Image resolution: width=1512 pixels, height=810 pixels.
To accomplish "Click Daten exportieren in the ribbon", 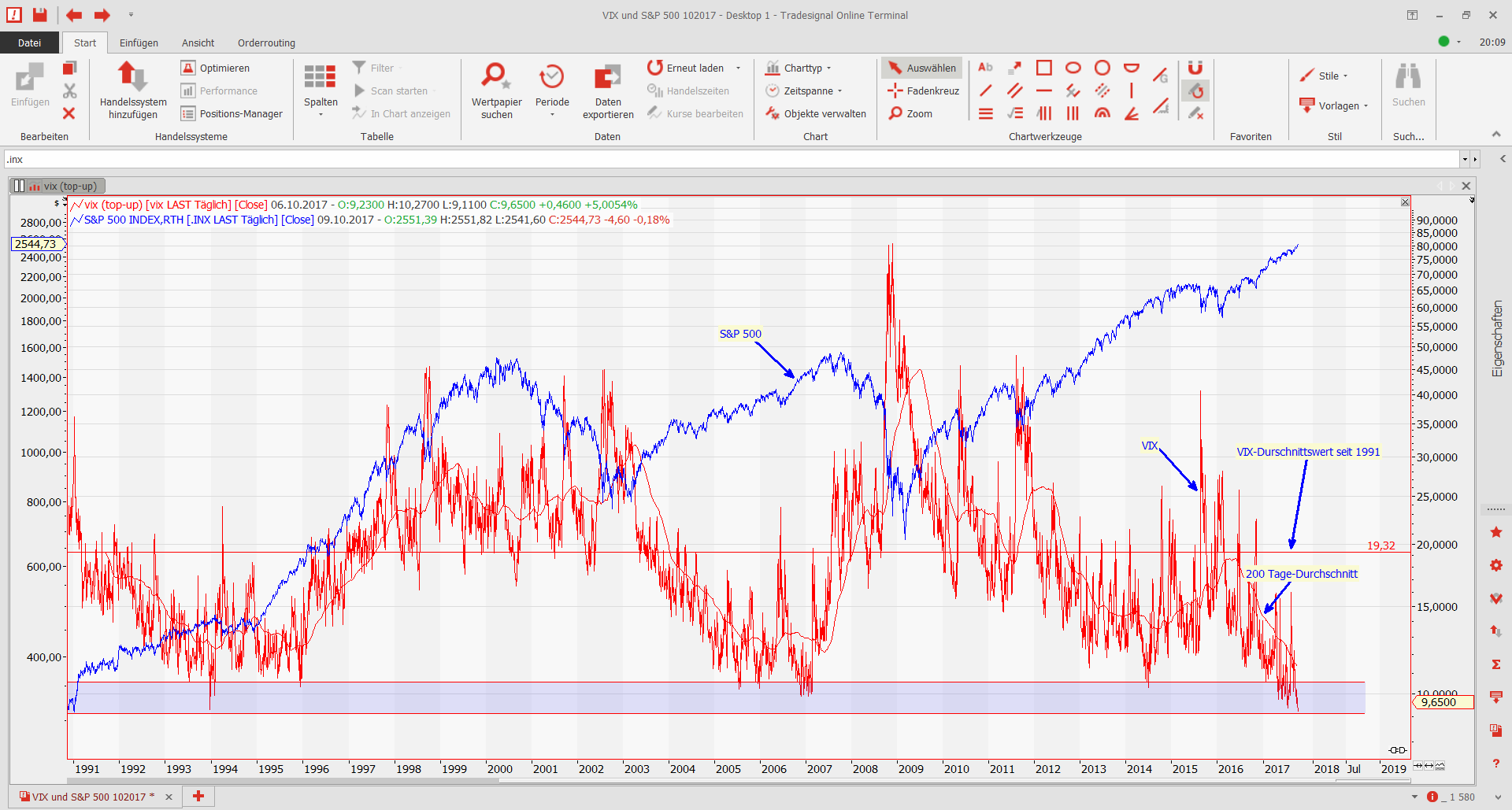I will point(607,77).
